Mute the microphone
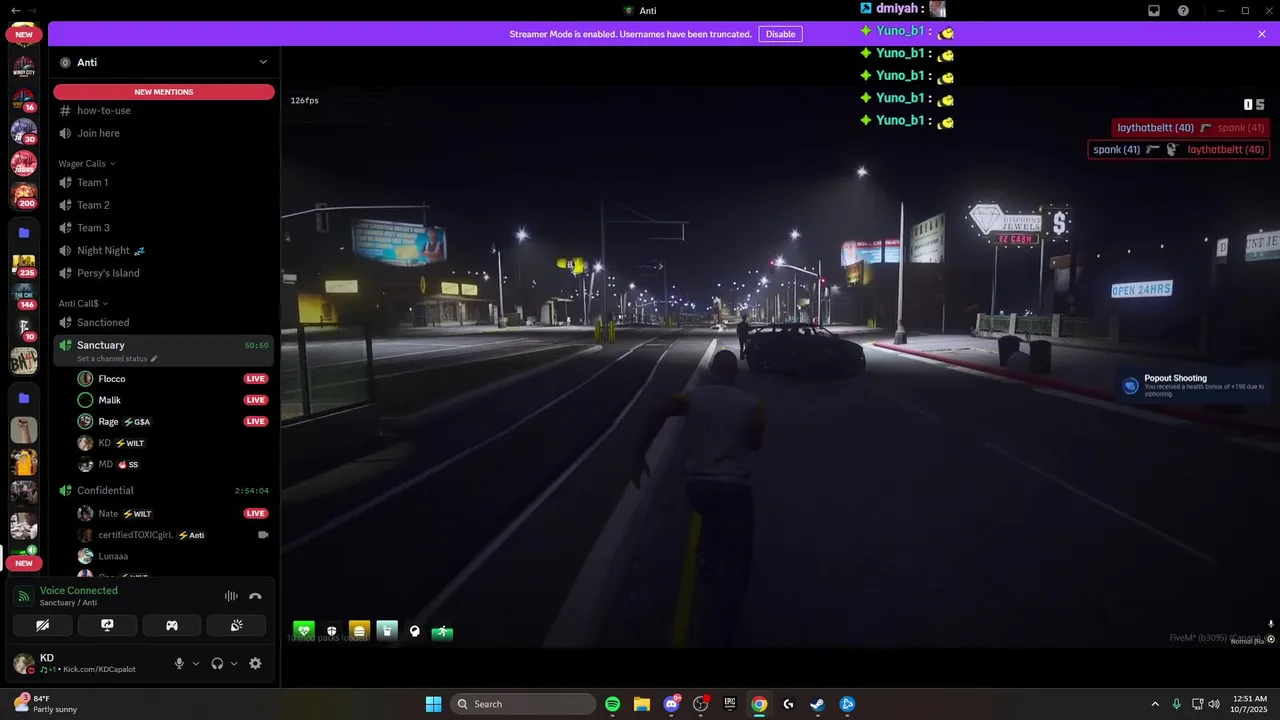Viewport: 1280px width, 720px height. 180,663
